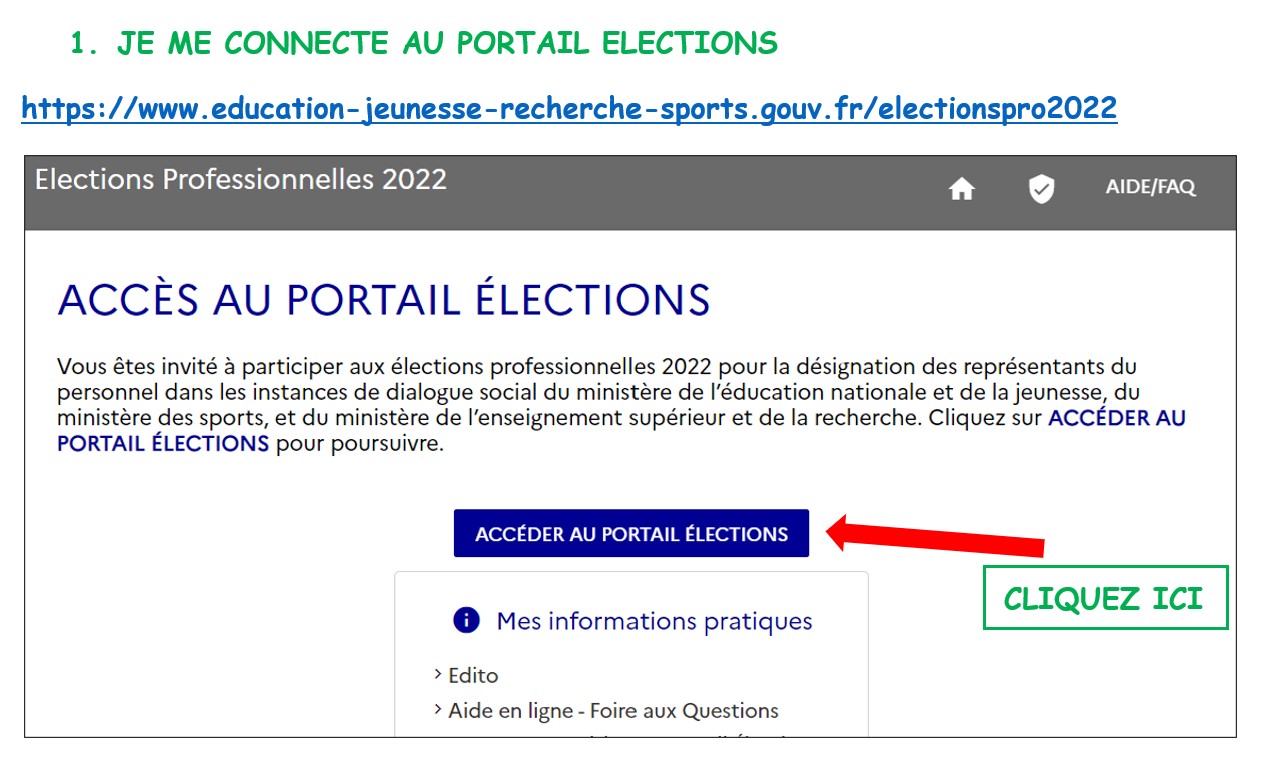
Task: Open the education-jeunesse-recherche-sports.gouv.fr hyperlink
Action: 569,109
